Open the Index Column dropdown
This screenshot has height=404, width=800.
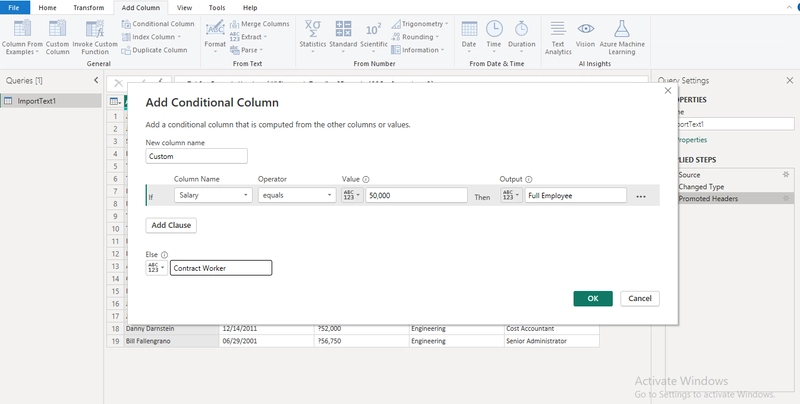(x=152, y=37)
